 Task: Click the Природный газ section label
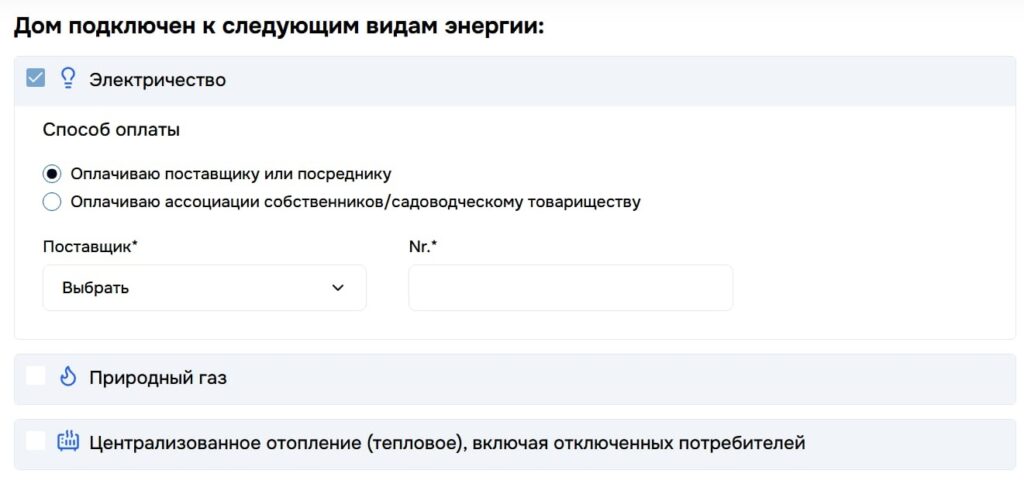158,378
